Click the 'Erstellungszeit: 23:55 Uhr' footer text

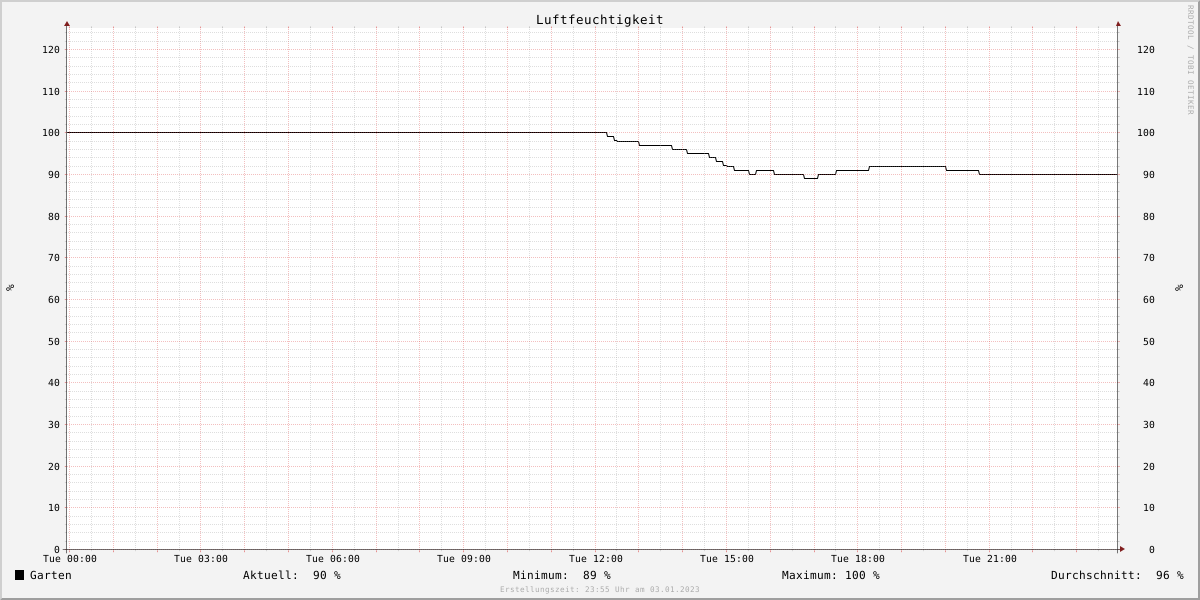coord(600,590)
